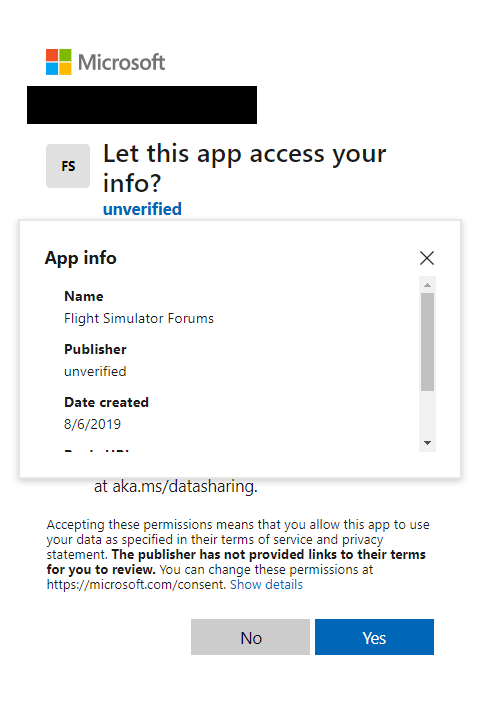Click the FS app icon tile
Screen dimensions: 479x701
pyautogui.click(x=68, y=166)
